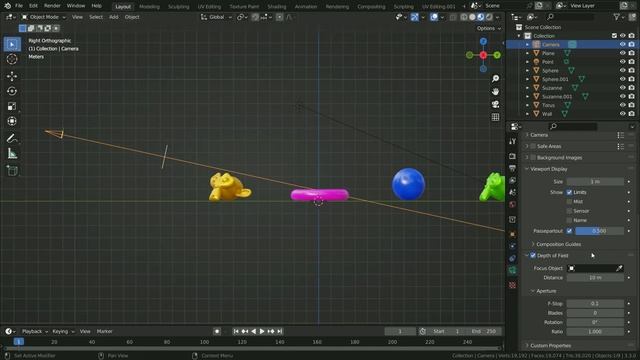This screenshot has height=360, width=640.
Task: Select rendered viewport shading icon
Action: 489,17
